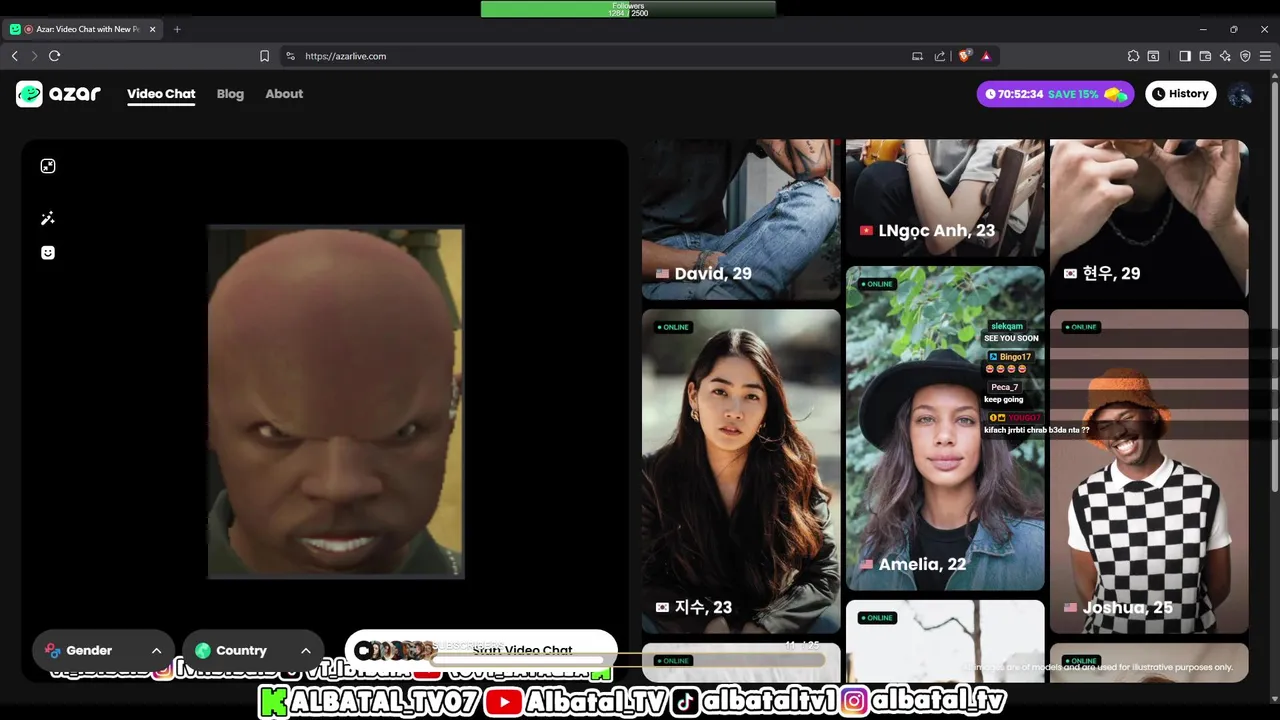Click the install app icon in the address bar
This screenshot has width=1280, height=720.
(x=917, y=56)
